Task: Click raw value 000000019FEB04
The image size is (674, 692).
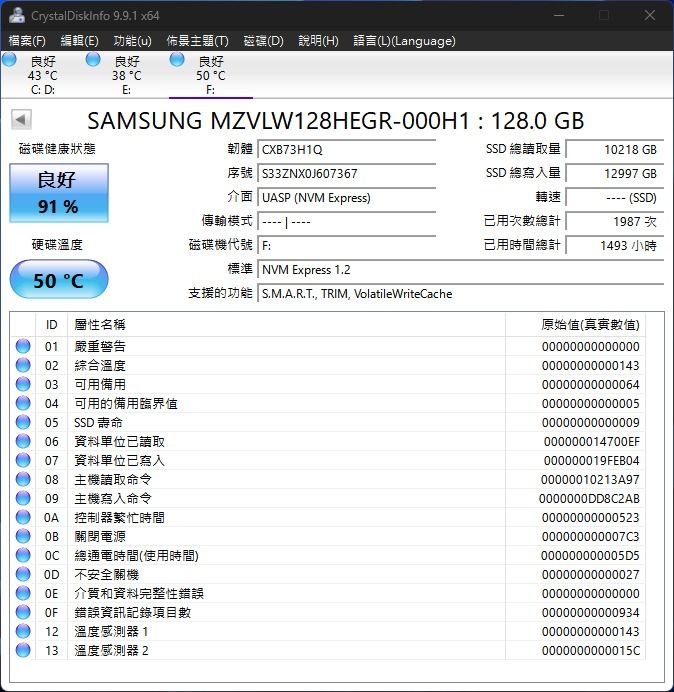Action: click(x=591, y=460)
